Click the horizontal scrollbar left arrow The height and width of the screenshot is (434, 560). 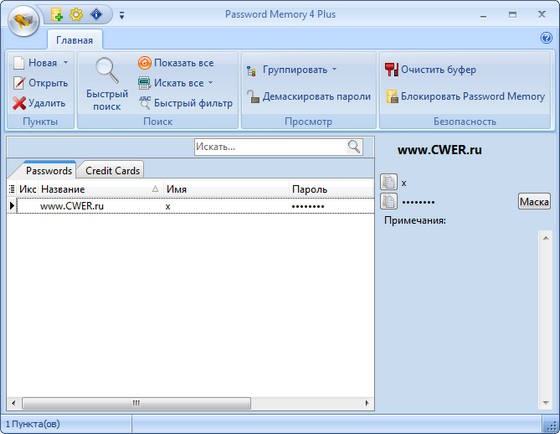click(x=13, y=403)
